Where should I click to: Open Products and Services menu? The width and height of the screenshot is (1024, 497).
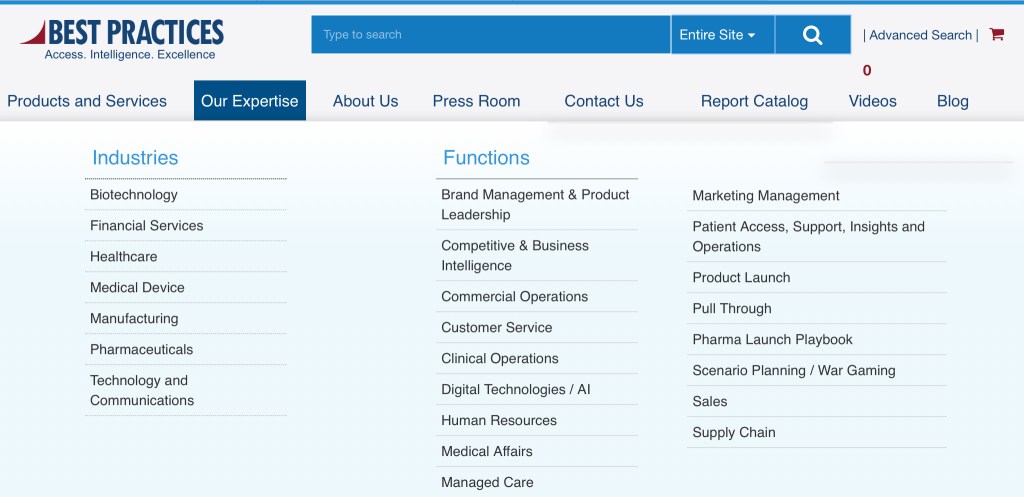(x=87, y=101)
